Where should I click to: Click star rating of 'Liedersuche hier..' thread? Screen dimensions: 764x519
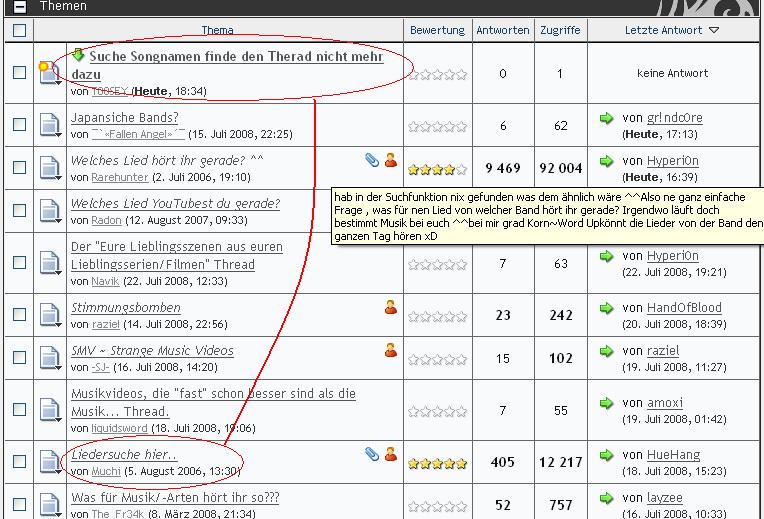(x=437, y=463)
